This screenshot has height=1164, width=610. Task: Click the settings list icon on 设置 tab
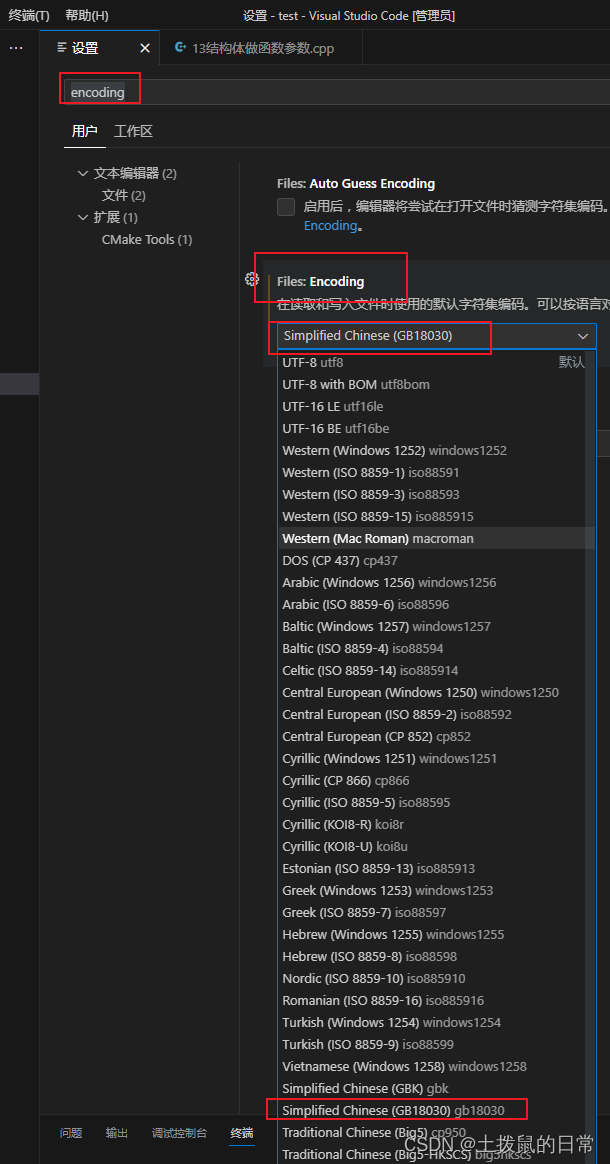(62, 48)
